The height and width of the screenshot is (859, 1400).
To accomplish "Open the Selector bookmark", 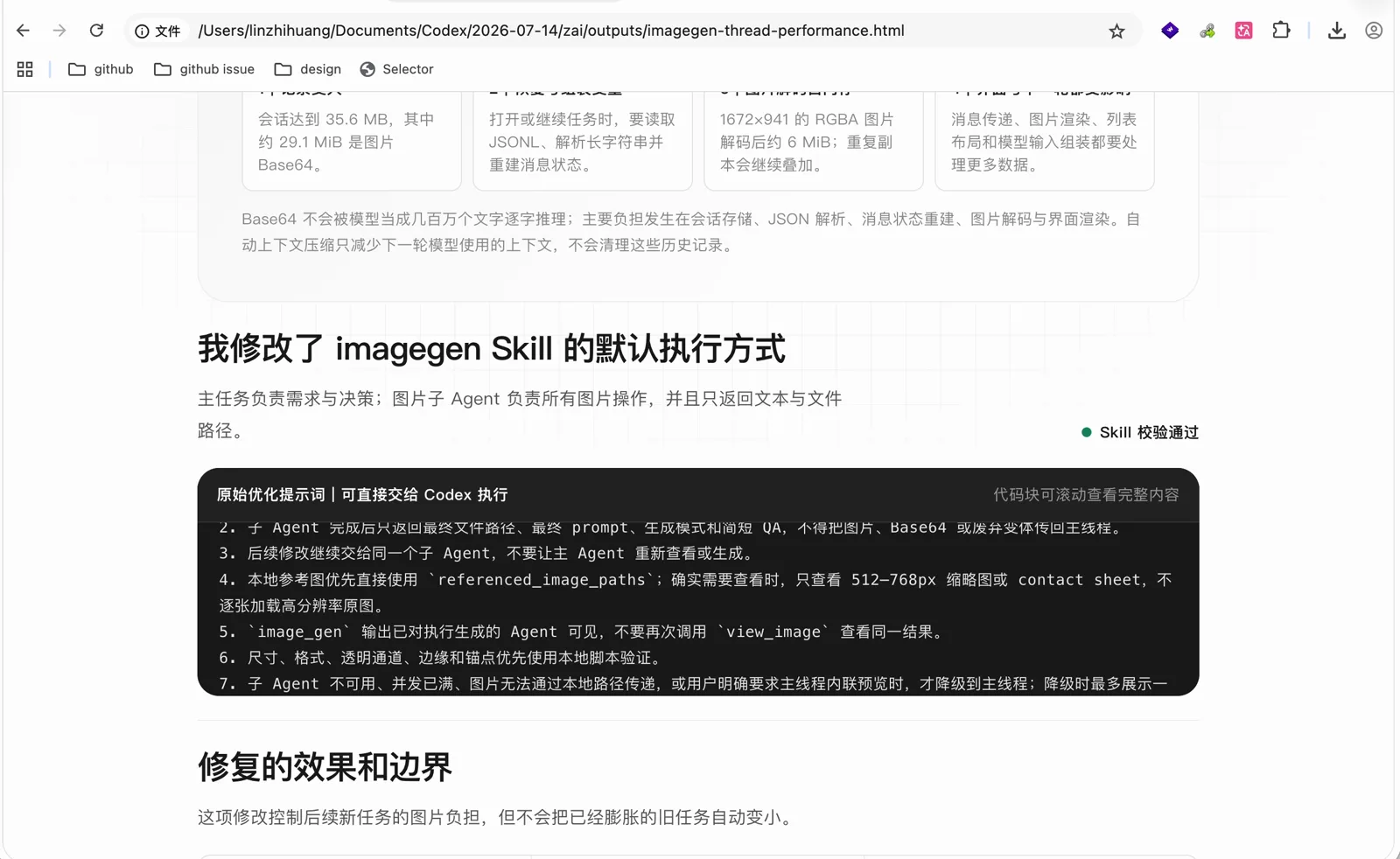I will 396,69.
